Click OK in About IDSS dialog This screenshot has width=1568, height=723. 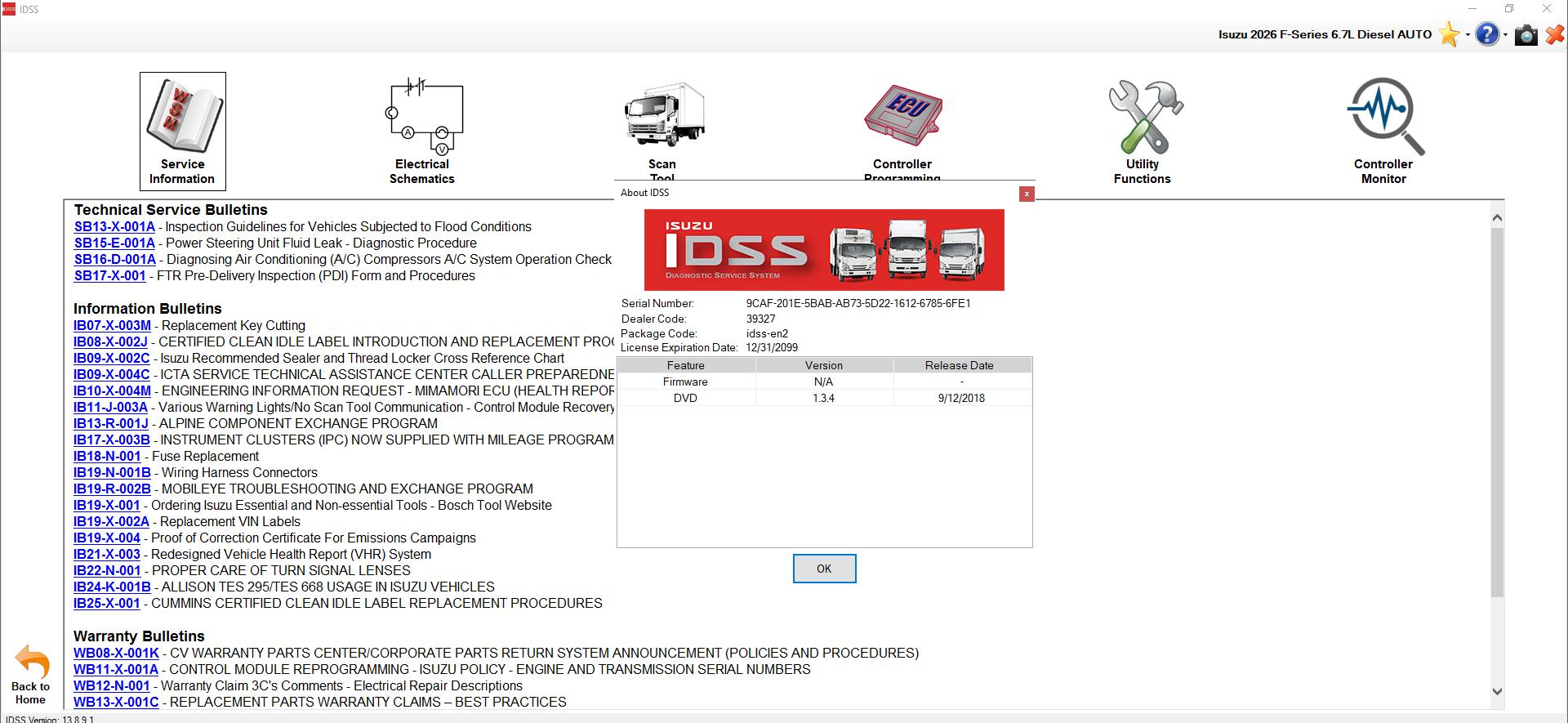(824, 569)
